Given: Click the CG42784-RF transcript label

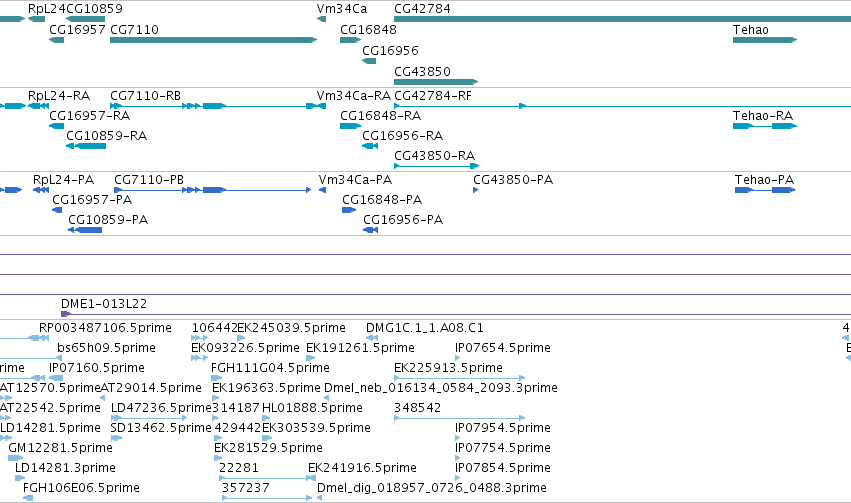Looking at the screenshot, I should click(433, 95).
